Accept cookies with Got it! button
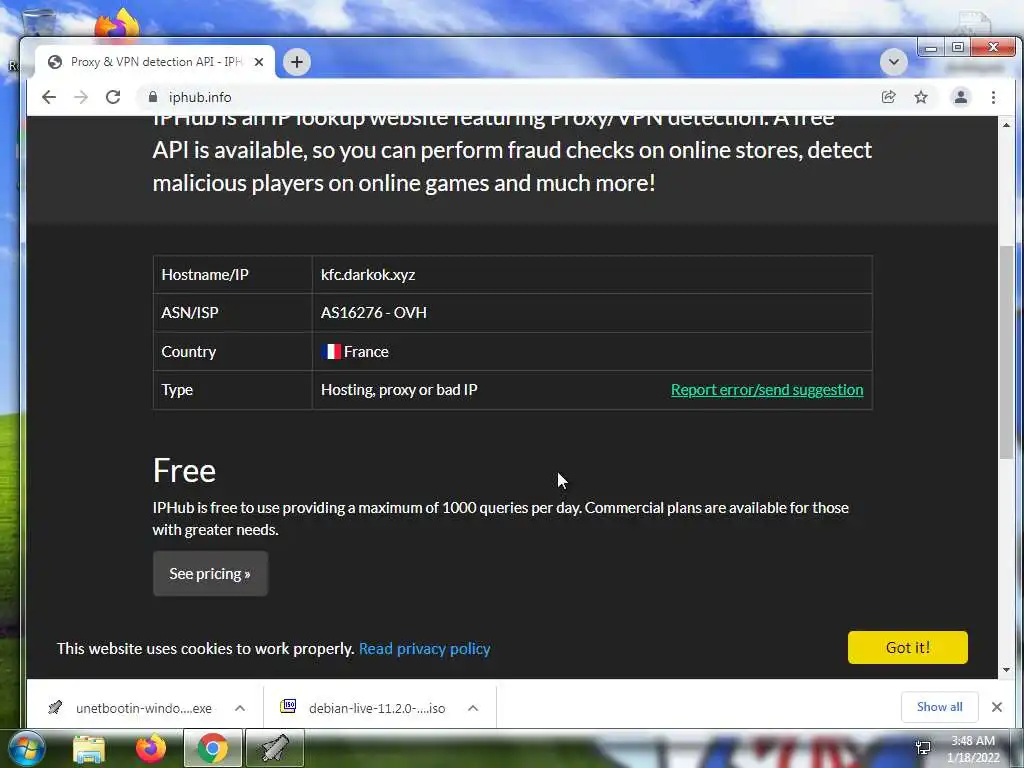 tap(908, 647)
